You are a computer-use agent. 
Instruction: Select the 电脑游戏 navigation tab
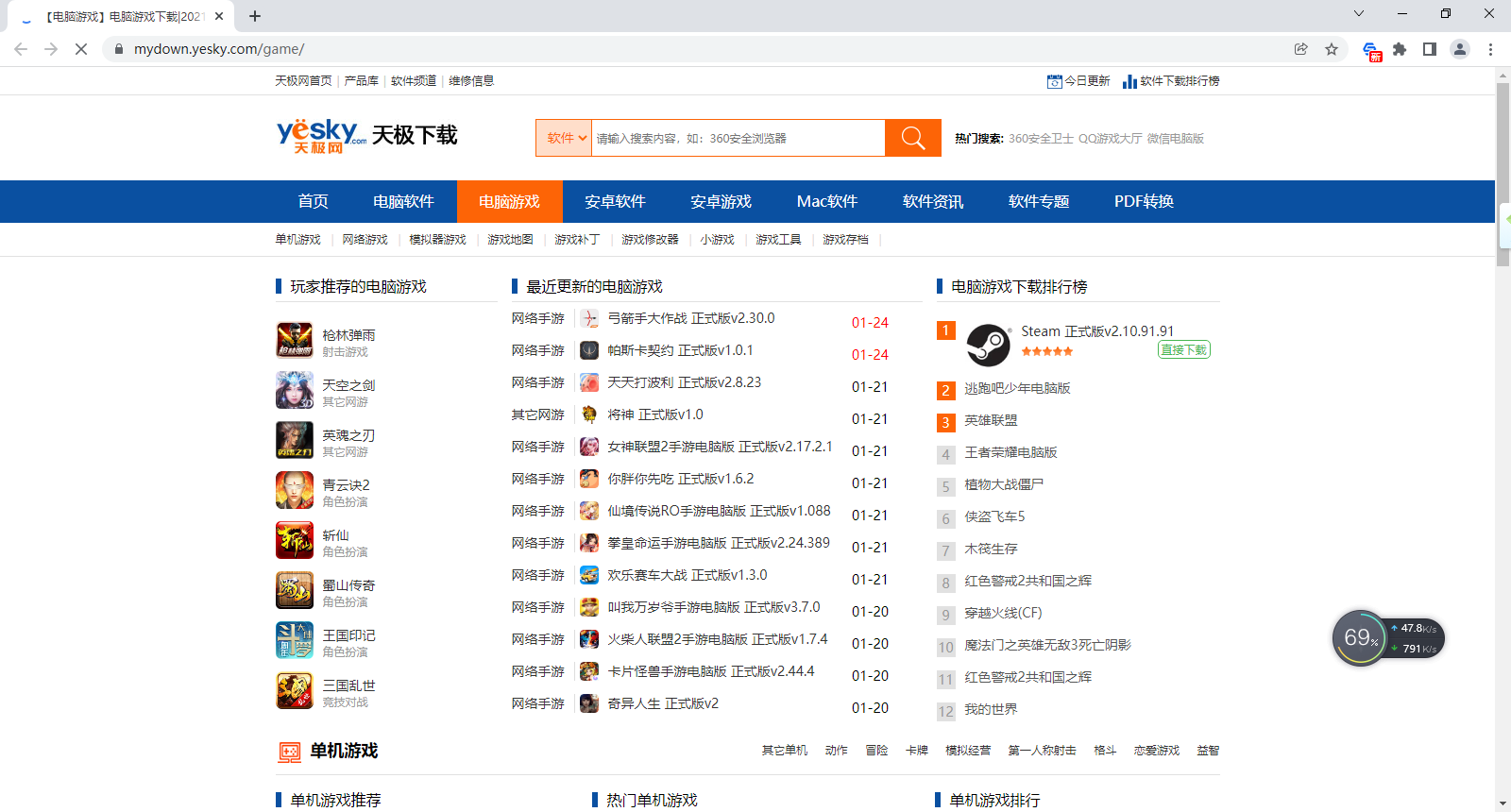tap(510, 201)
